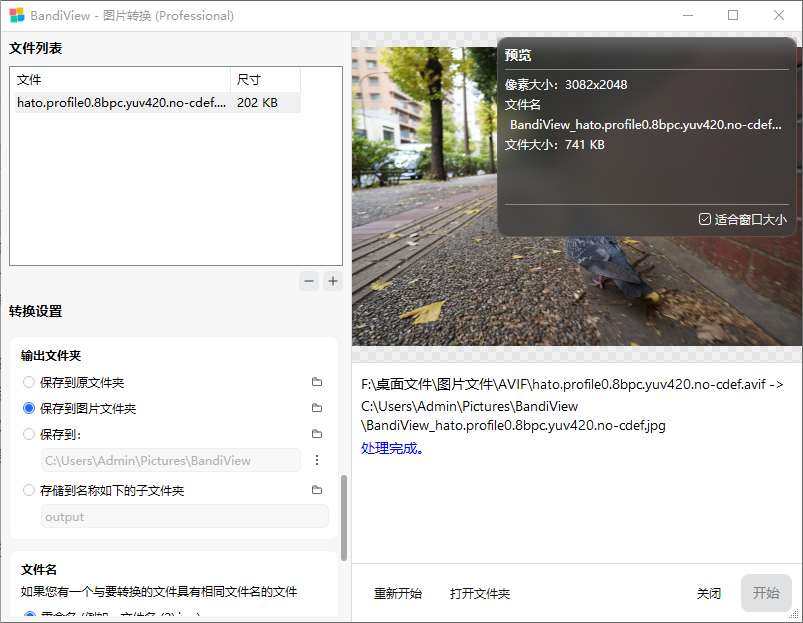Click the settings panel vertical scrollbar
Viewport: 803px width, 623px height.
[x=344, y=518]
